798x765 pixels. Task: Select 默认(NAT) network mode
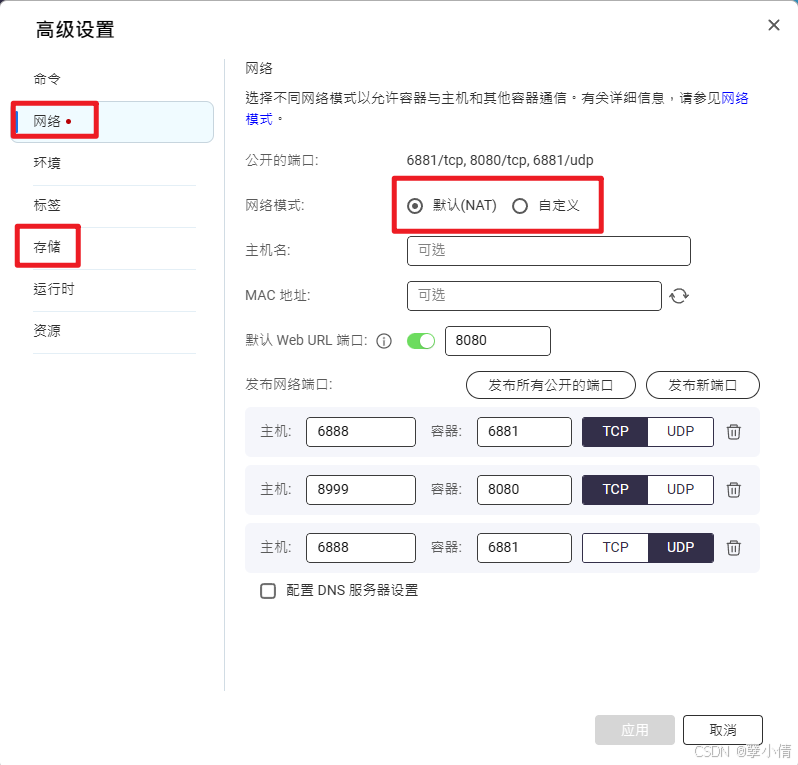point(415,206)
